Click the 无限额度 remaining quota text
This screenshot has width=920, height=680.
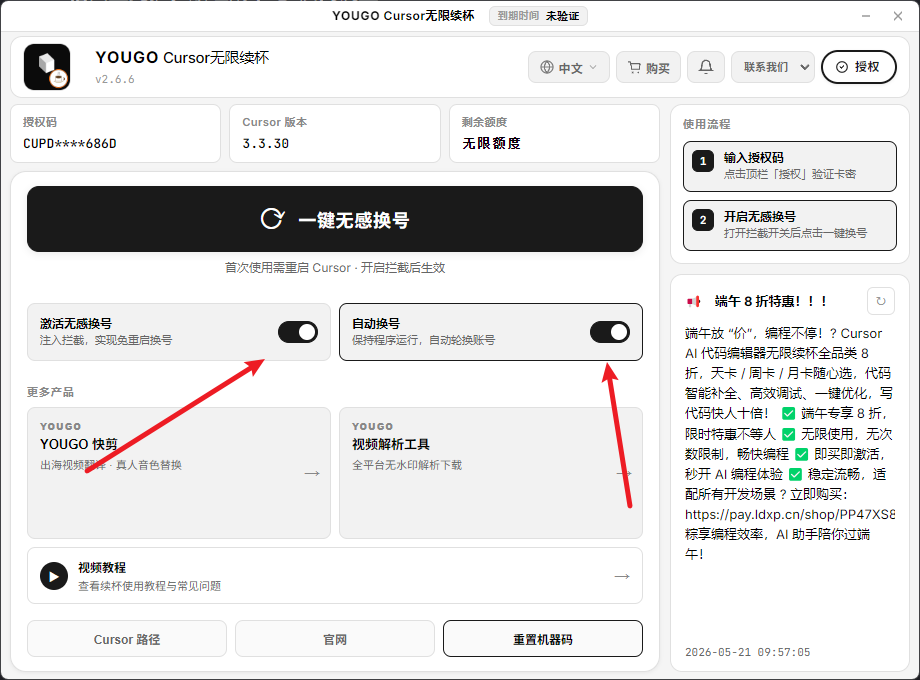pyautogui.click(x=492, y=143)
